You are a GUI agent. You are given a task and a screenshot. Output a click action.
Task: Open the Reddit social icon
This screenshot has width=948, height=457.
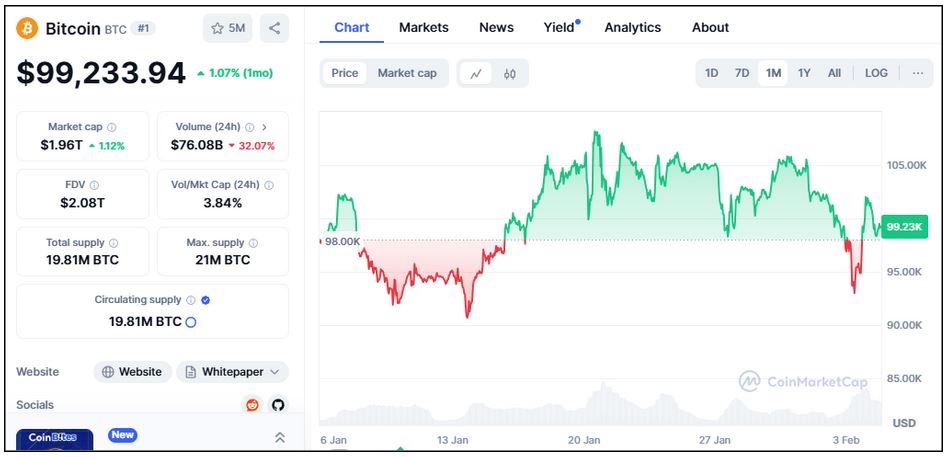252,405
